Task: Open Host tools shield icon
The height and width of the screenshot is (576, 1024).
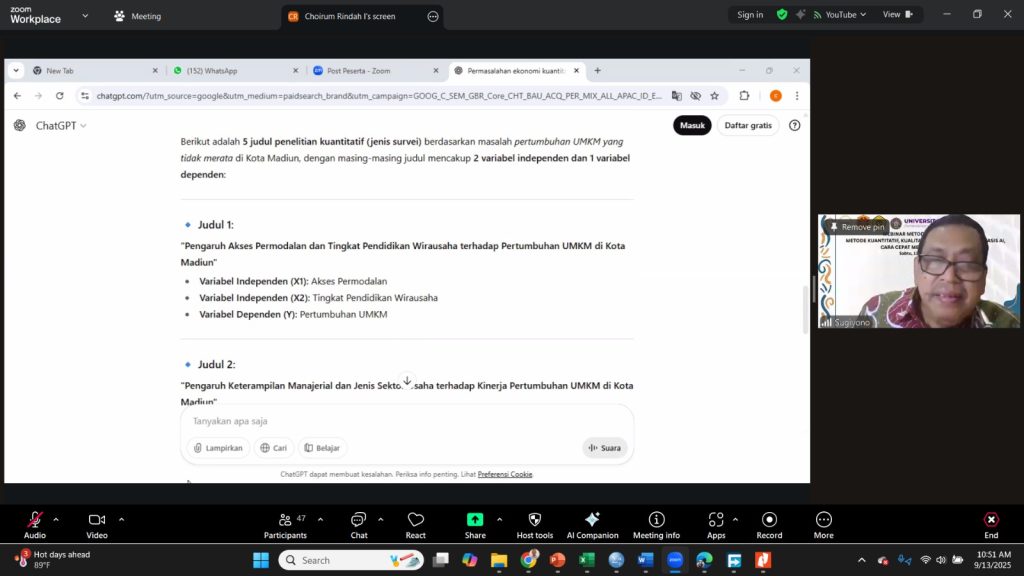Action: (534, 525)
